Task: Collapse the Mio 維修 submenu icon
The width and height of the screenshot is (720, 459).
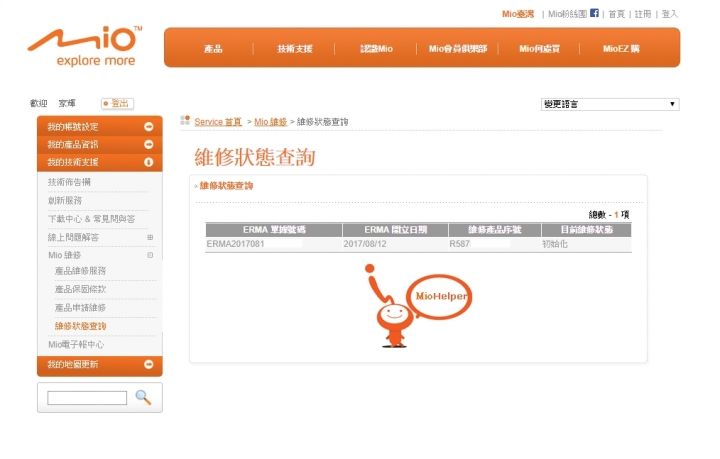Action: coord(150,255)
